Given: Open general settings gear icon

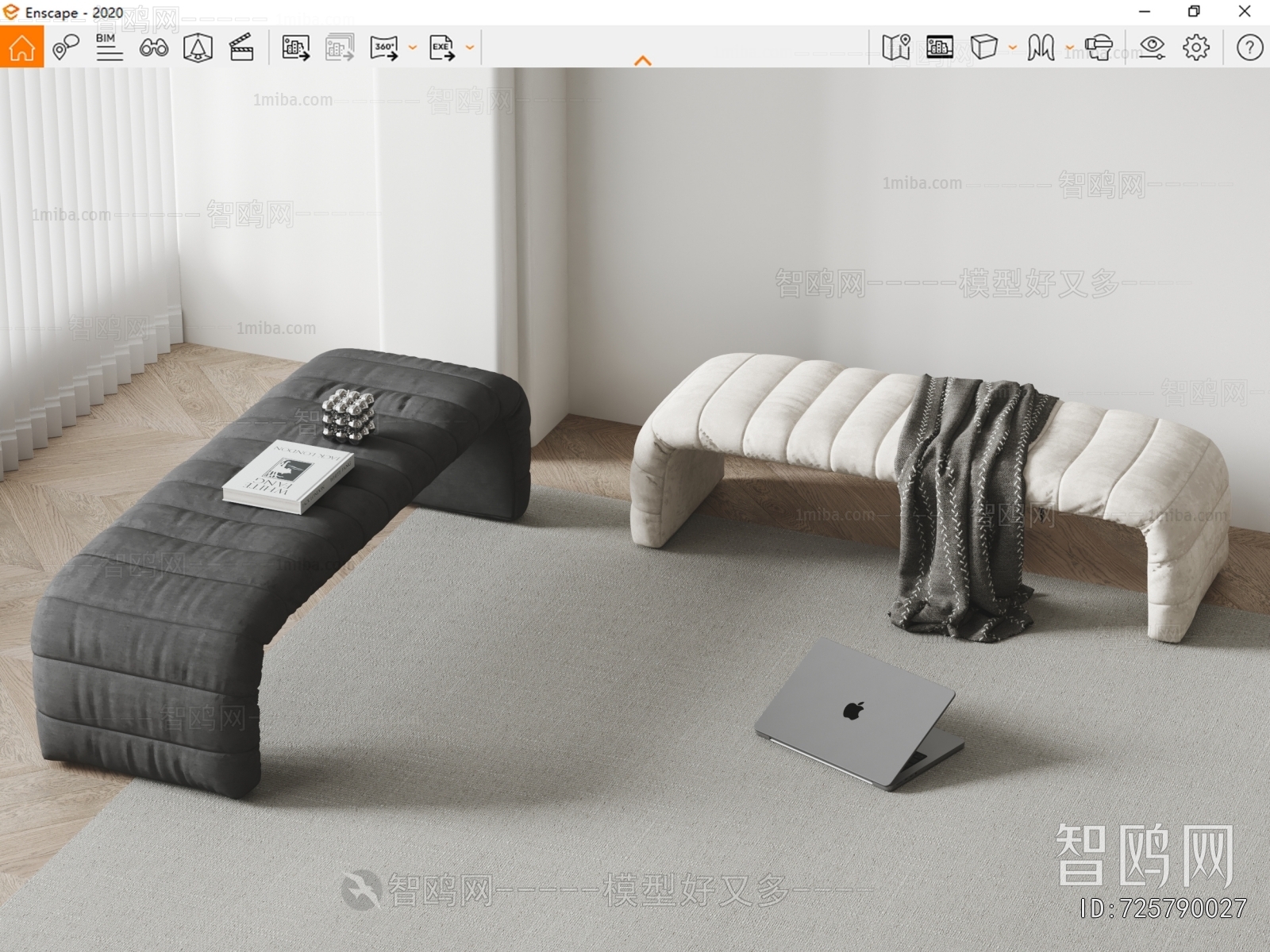Looking at the screenshot, I should [1196, 48].
